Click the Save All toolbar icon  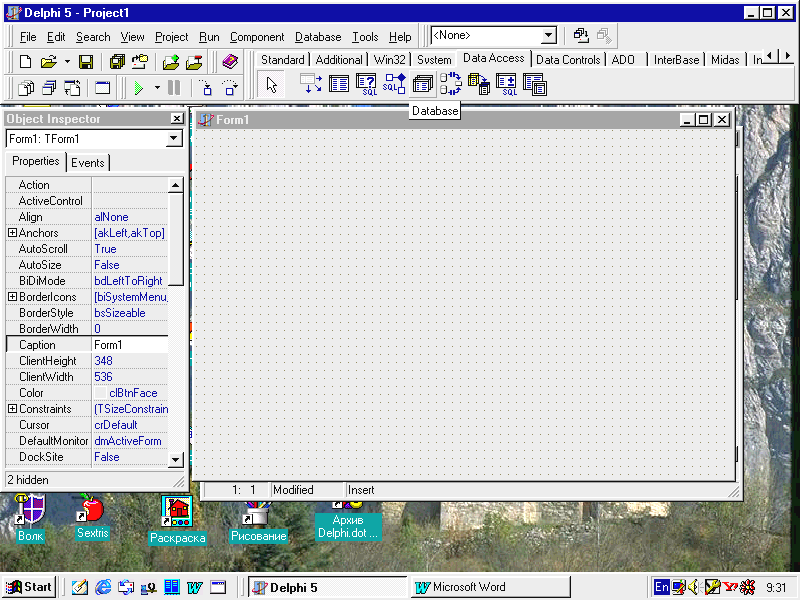point(117,62)
